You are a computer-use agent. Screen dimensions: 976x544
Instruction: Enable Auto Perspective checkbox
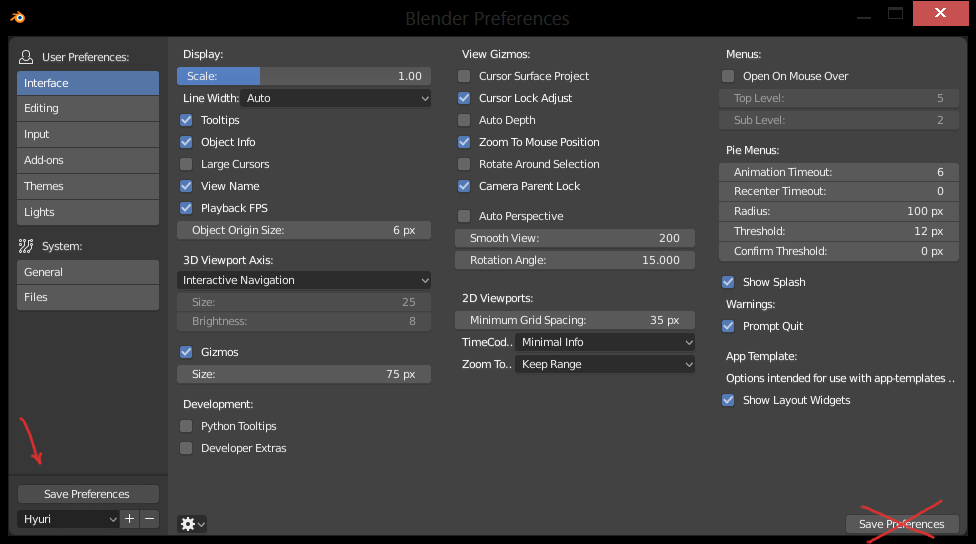coord(464,216)
